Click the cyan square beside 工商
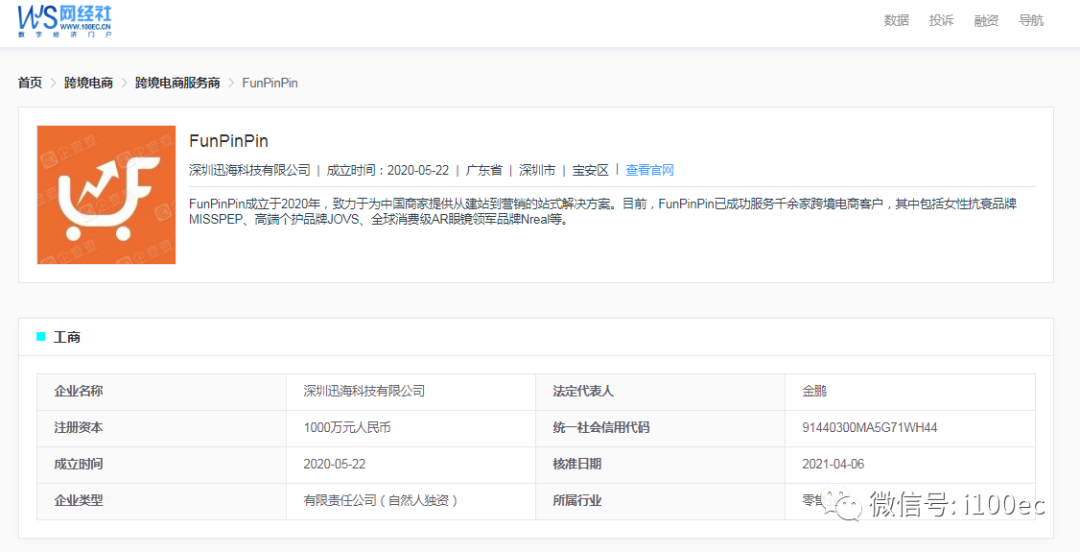Viewport: 1080px width, 552px height. 41,337
